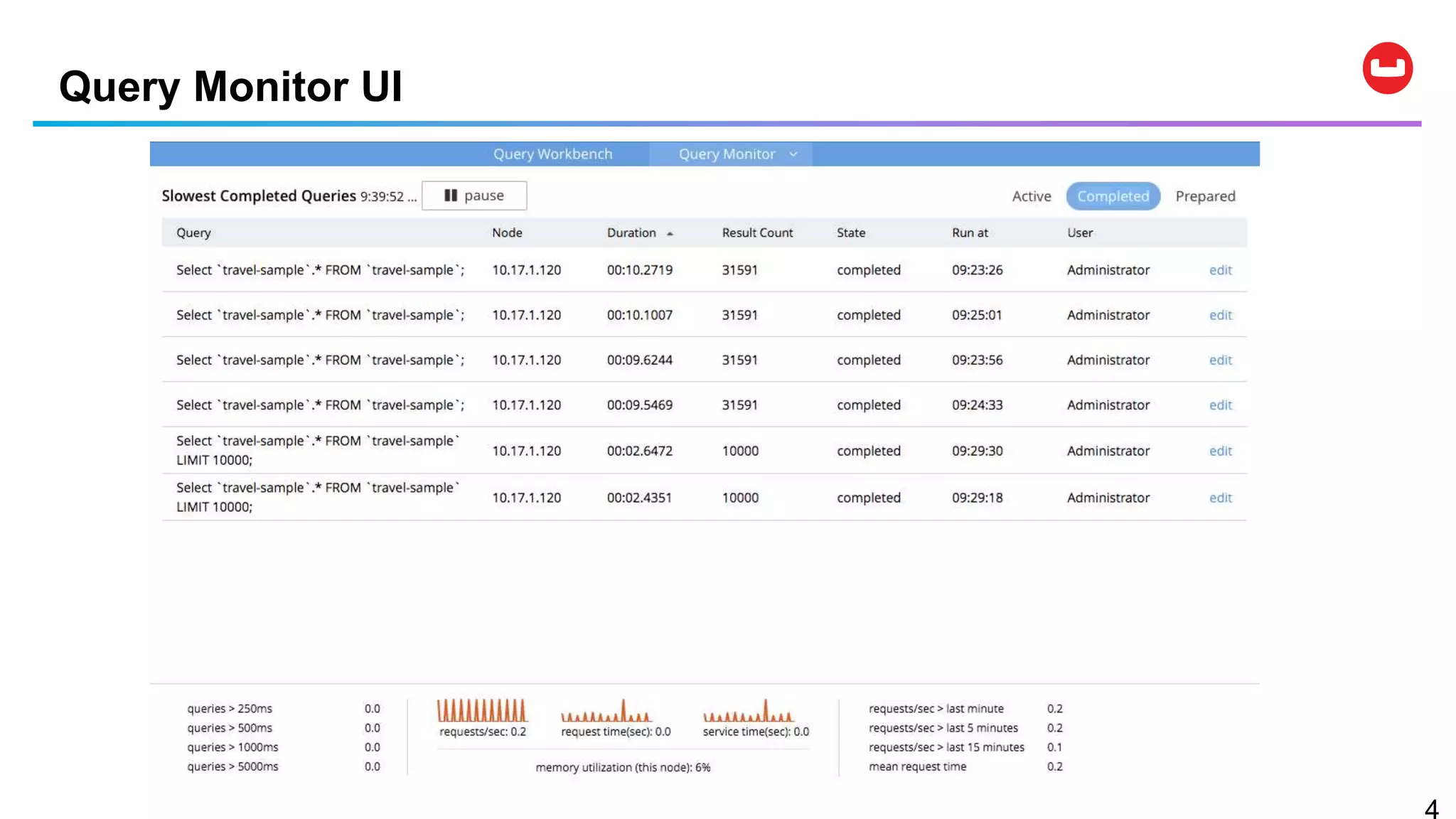Select the Completed queries pill
Viewport: 1456px width, 819px height.
[x=1113, y=196]
